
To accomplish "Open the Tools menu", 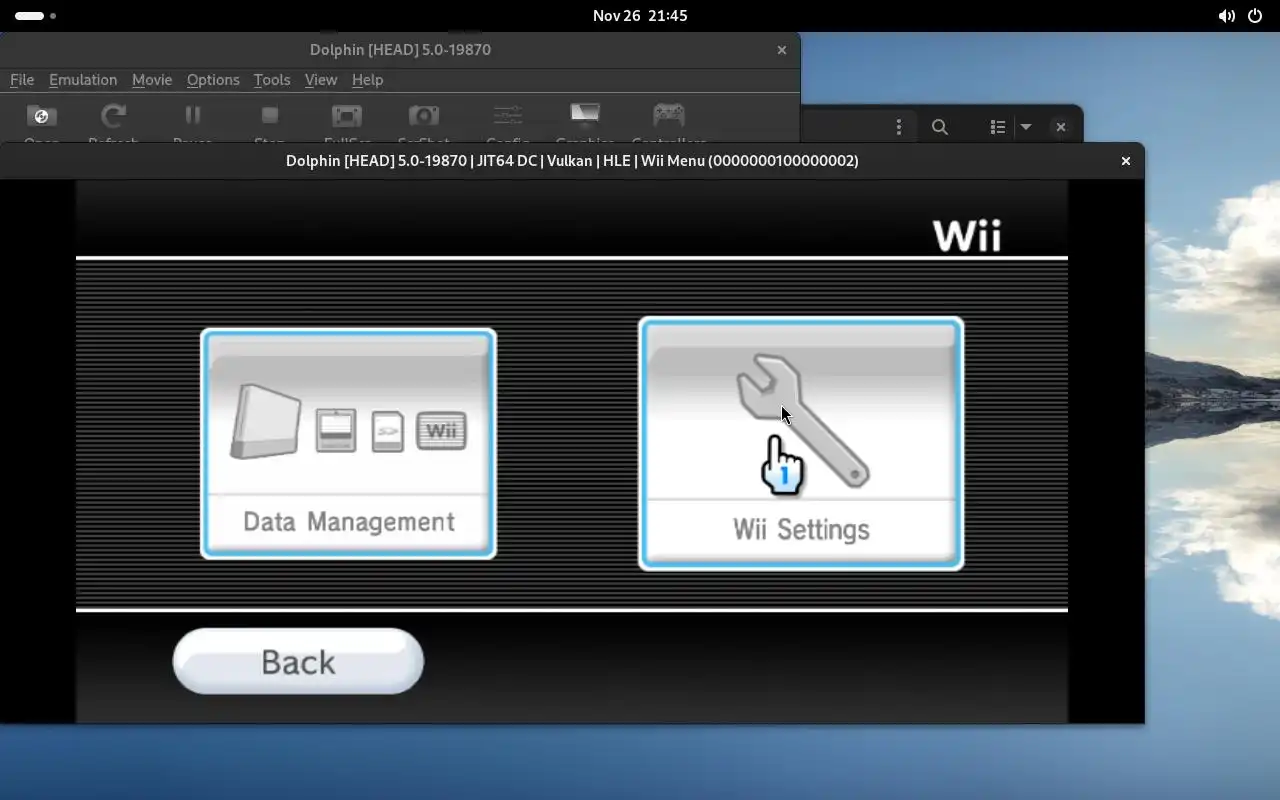I will tap(272, 80).
